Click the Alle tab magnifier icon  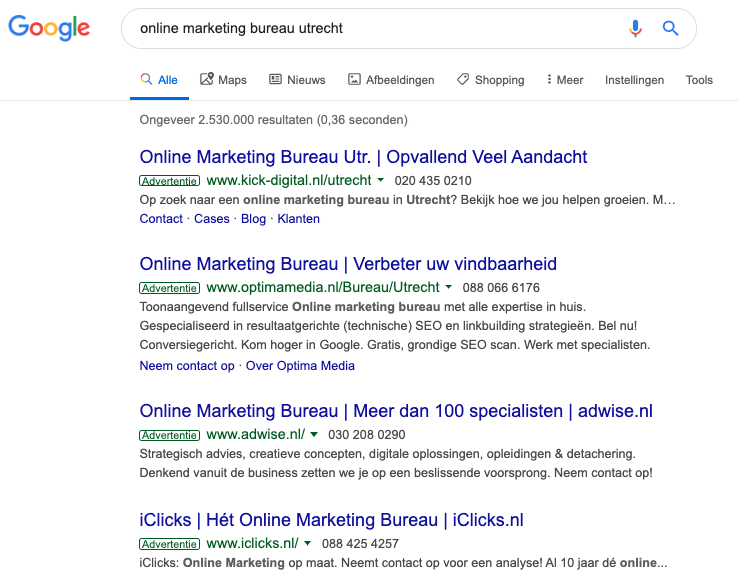coord(146,79)
